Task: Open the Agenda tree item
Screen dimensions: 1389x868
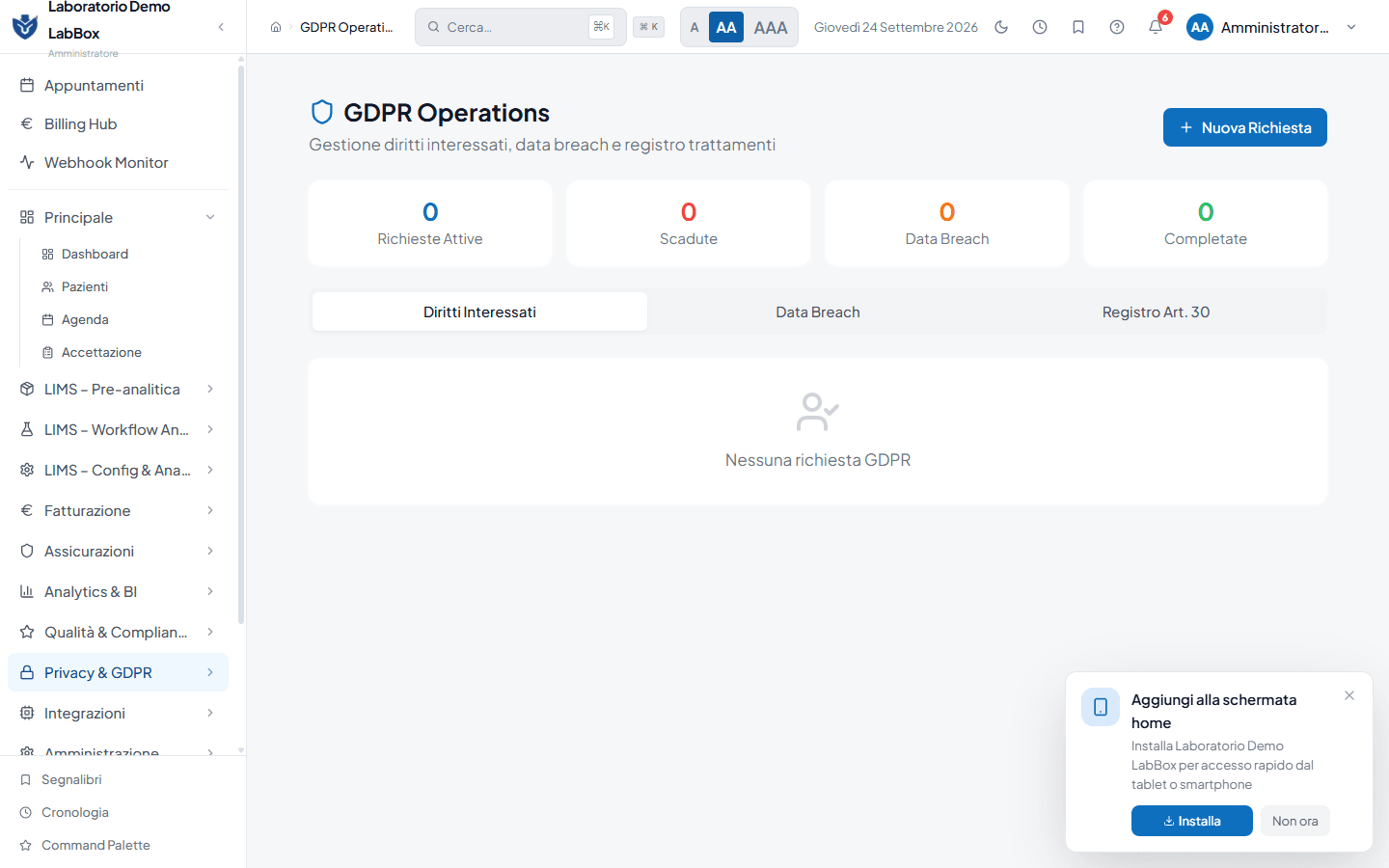Action: pyautogui.click(x=129, y=319)
